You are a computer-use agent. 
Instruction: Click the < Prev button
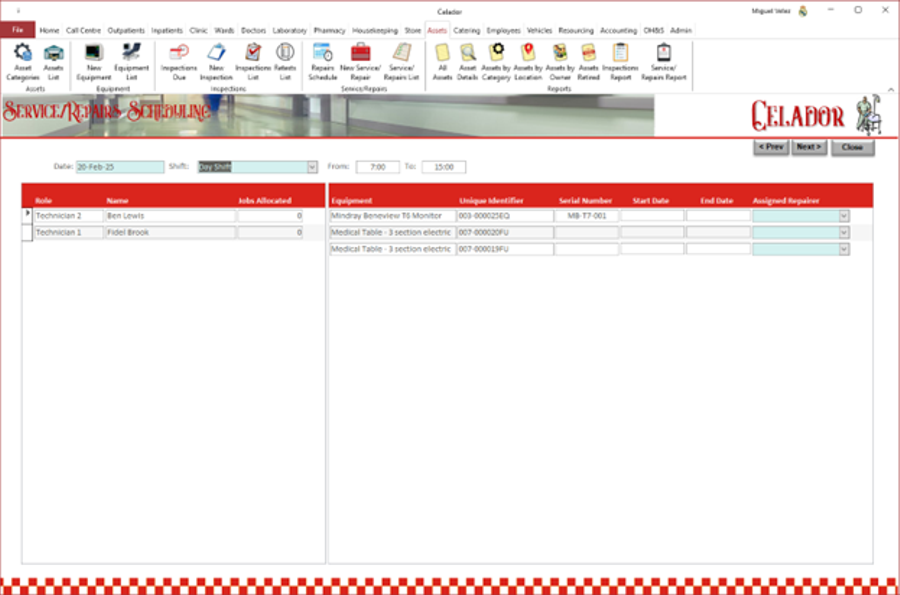click(770, 147)
